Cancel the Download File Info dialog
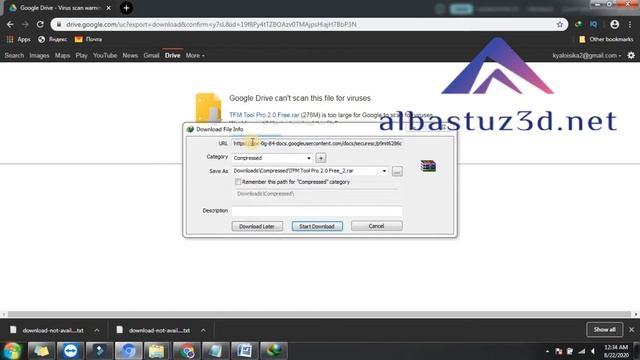The image size is (640, 360). pyautogui.click(x=376, y=226)
